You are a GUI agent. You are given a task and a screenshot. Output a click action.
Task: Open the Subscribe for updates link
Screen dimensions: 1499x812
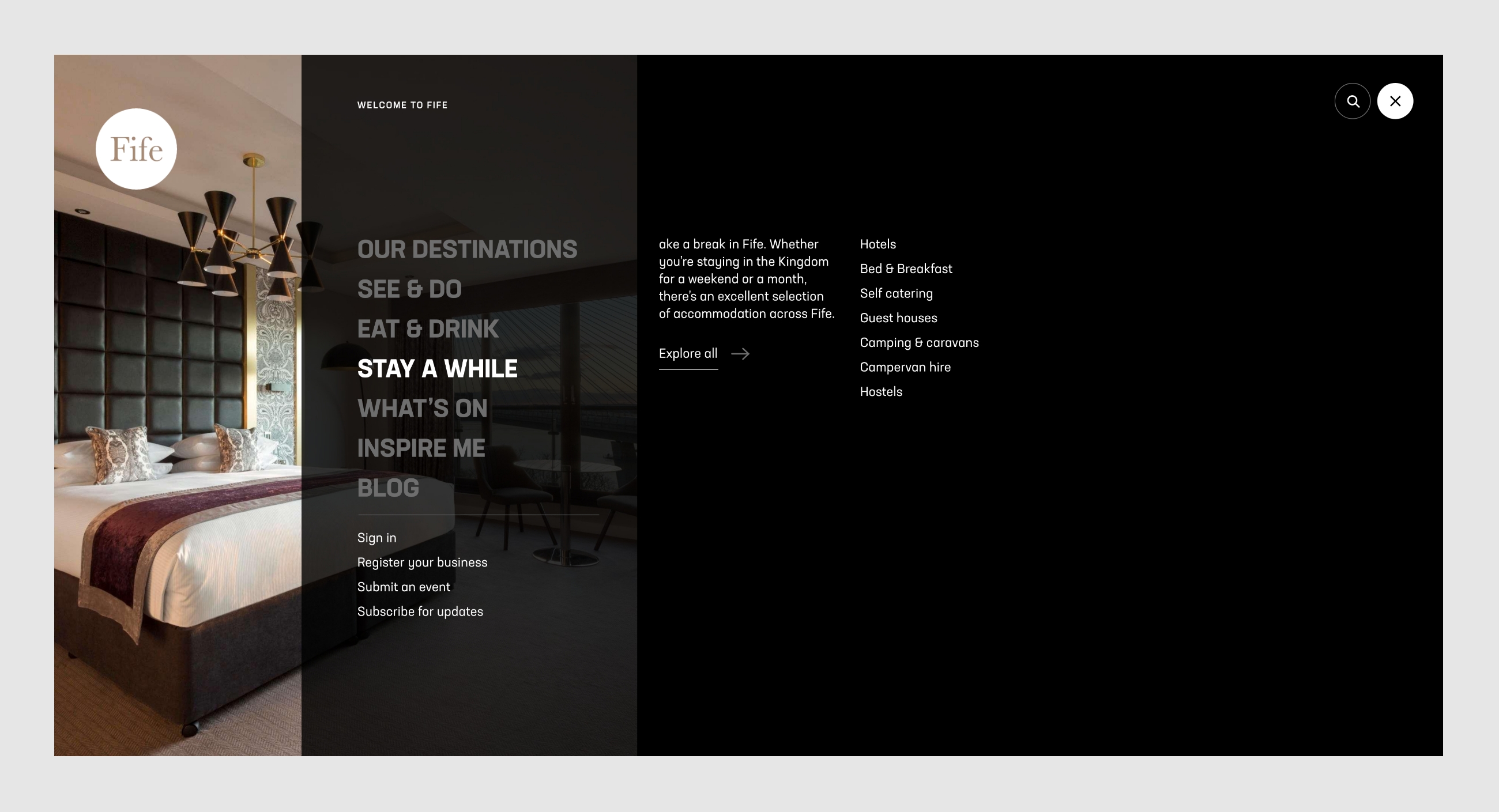pos(420,611)
